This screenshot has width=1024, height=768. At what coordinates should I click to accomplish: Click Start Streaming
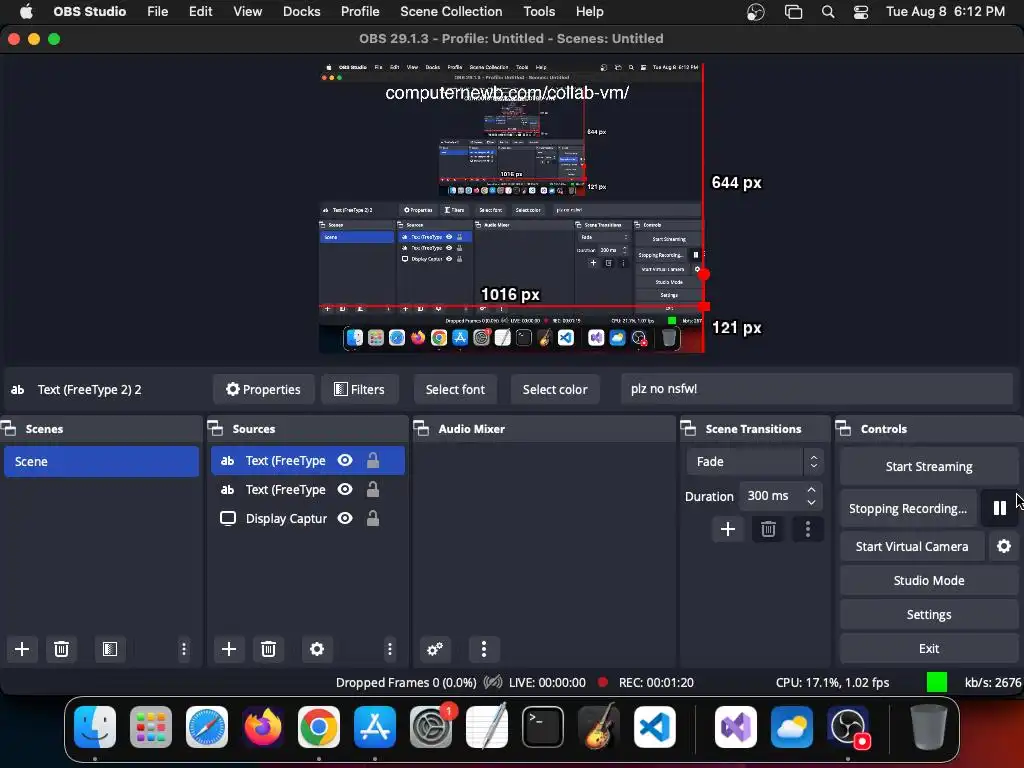point(929,466)
